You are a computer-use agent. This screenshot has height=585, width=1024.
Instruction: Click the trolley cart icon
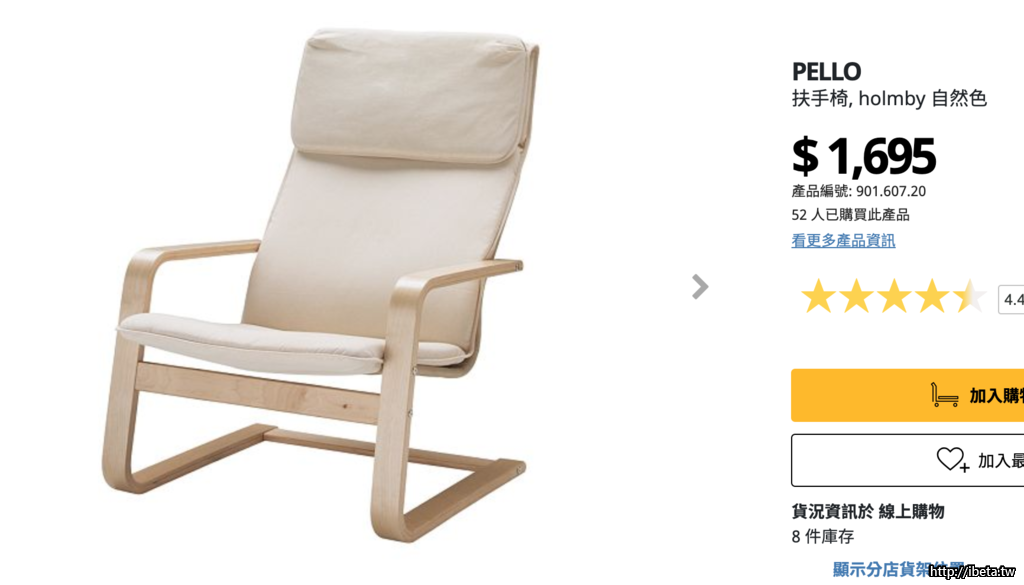944,395
